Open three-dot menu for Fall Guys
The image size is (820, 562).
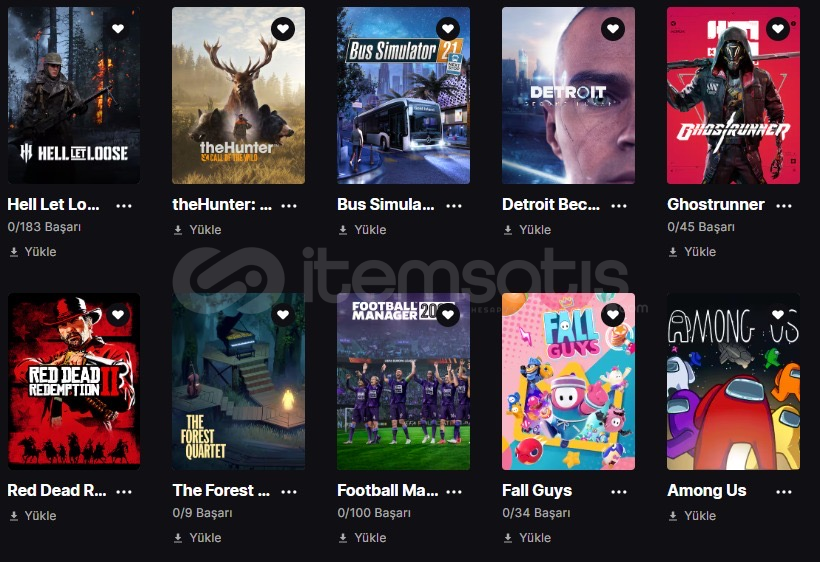tap(619, 491)
